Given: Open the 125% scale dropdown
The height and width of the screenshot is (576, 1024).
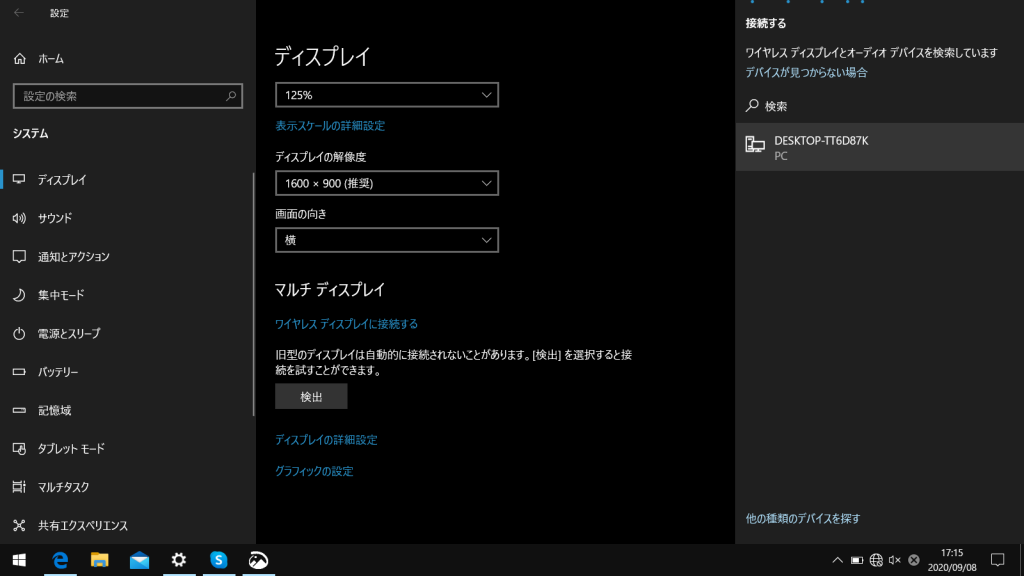Looking at the screenshot, I should pyautogui.click(x=387, y=95).
